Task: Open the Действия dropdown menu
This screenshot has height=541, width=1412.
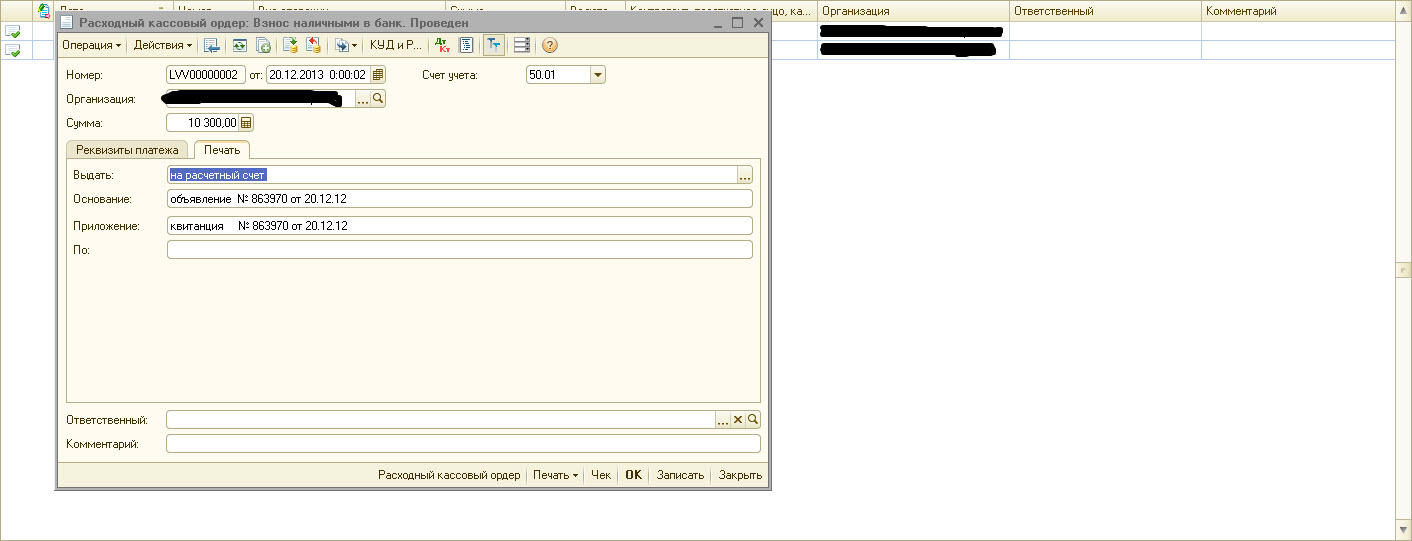Action: pos(163,45)
